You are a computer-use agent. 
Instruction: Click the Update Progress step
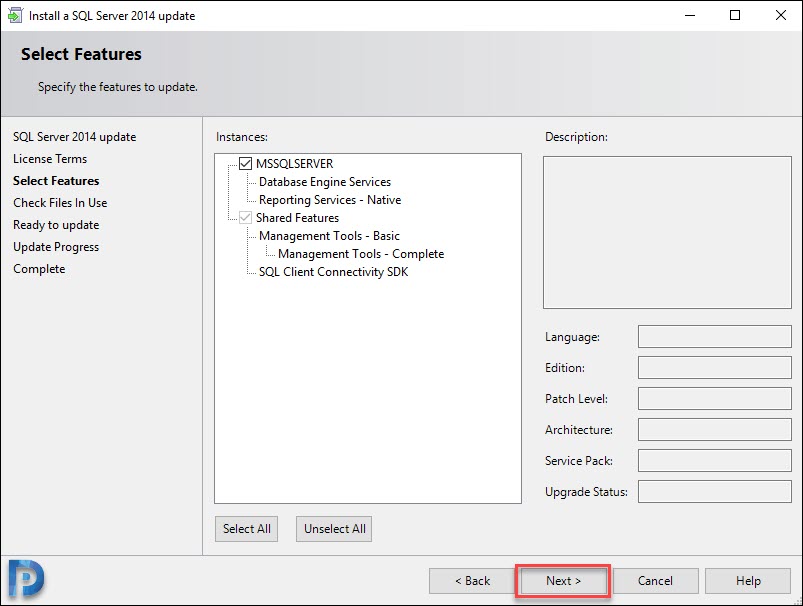(x=56, y=247)
